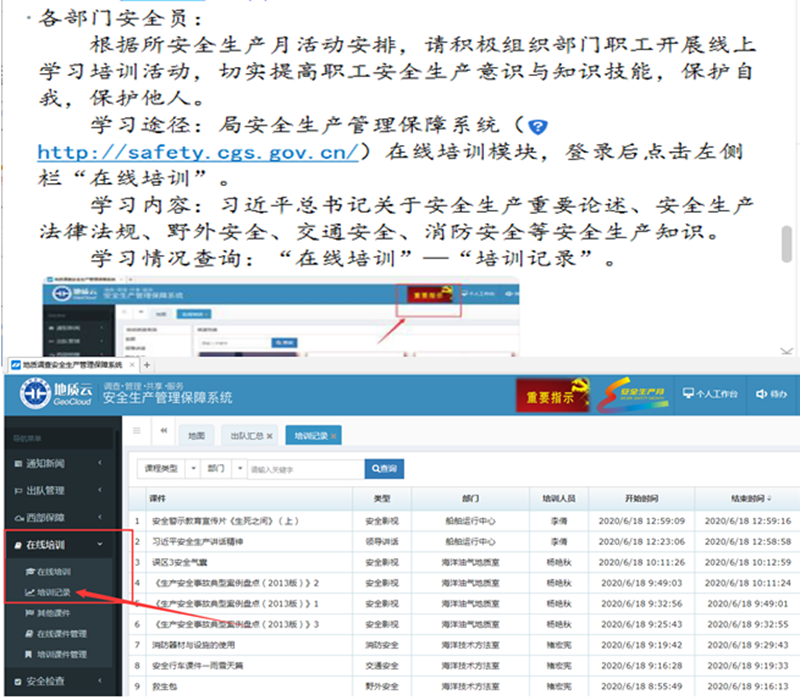Open the safety.cgs.gov.cn hyperlink
Screen dimensions: 800x700
[x=197, y=153]
